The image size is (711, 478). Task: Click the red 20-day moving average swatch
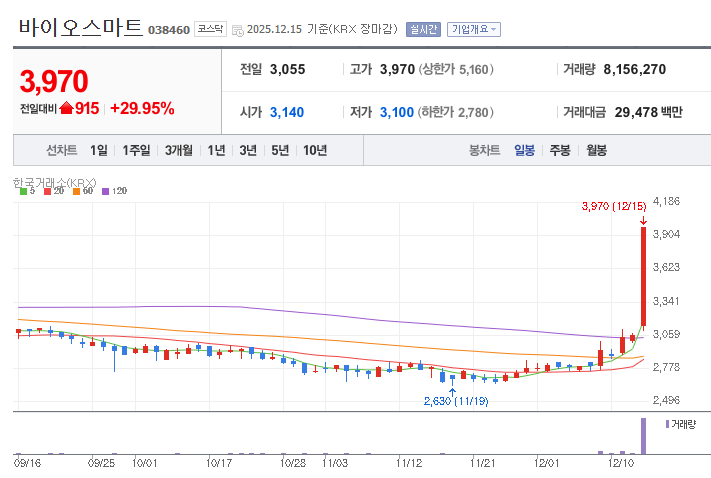[x=48, y=191]
